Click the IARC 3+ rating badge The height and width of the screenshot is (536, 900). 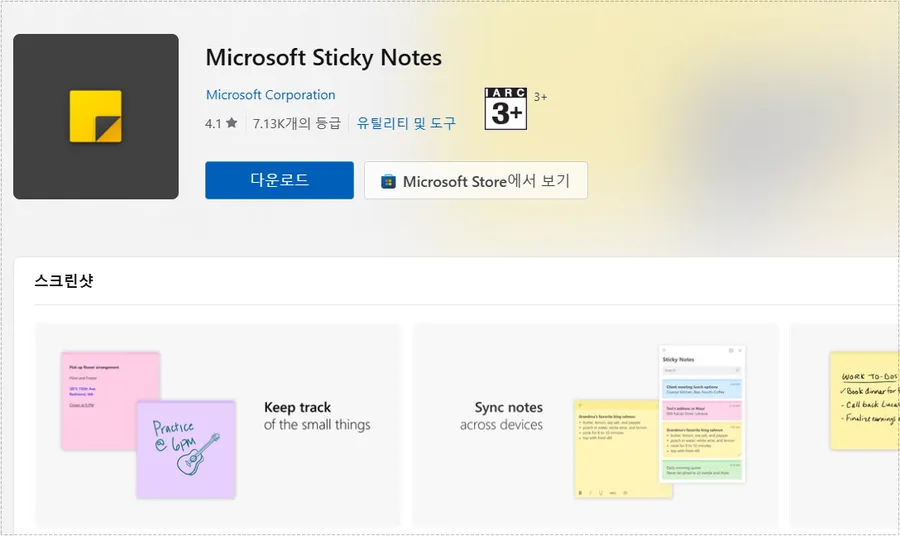click(x=506, y=108)
